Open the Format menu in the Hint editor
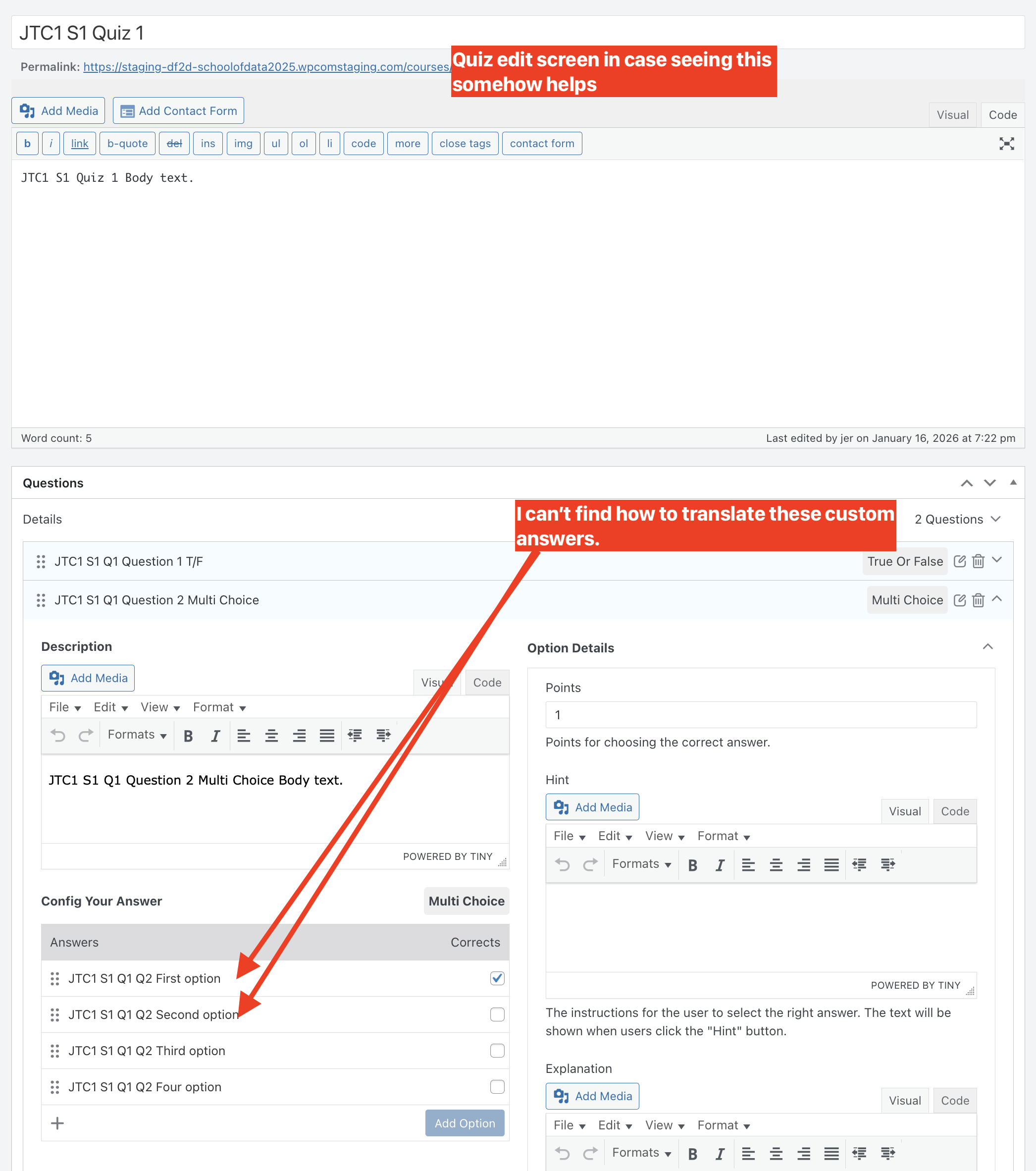The height and width of the screenshot is (1171, 1036). coord(724,836)
